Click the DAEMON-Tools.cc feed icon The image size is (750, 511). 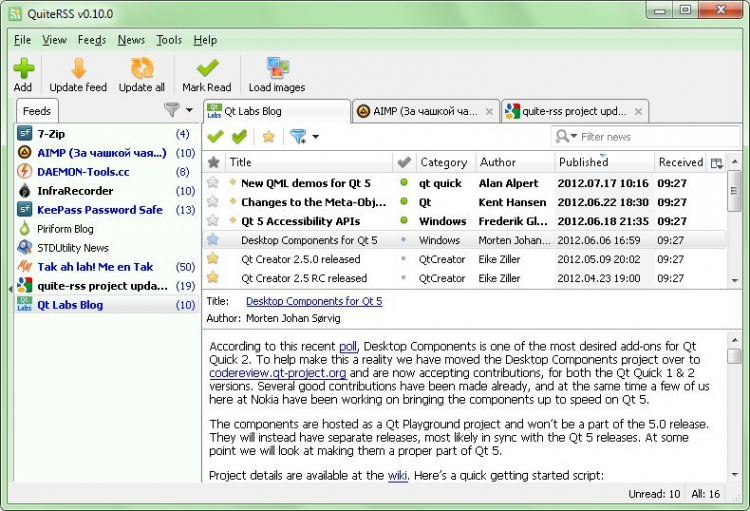coord(24,171)
